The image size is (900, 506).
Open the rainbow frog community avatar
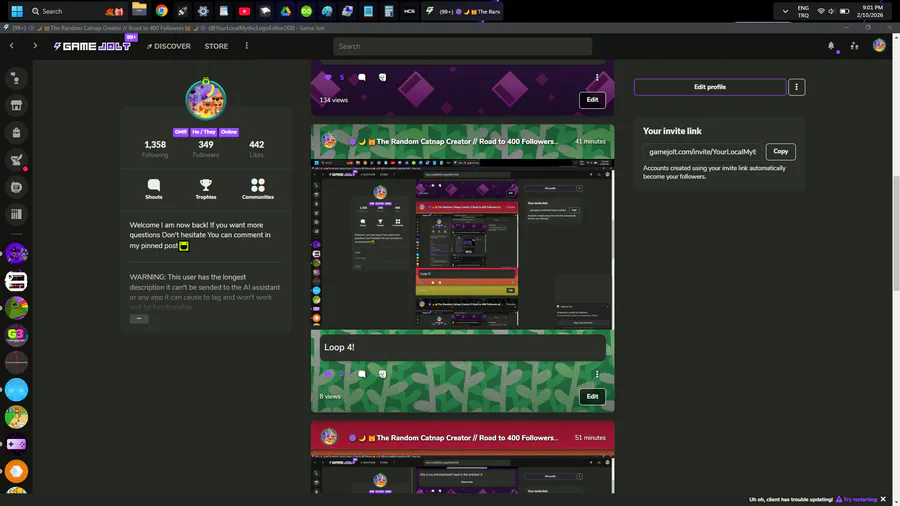click(x=16, y=308)
